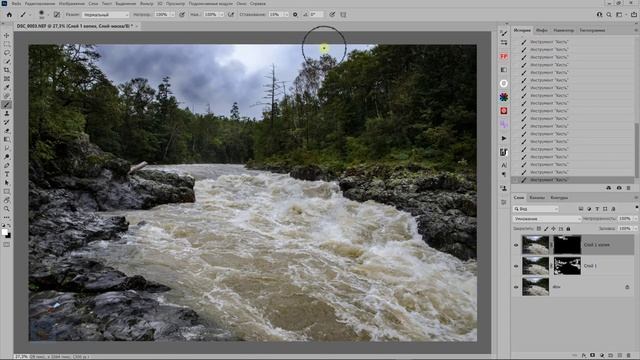
Task: Open smoothing options gear icon
Action: (295, 14)
